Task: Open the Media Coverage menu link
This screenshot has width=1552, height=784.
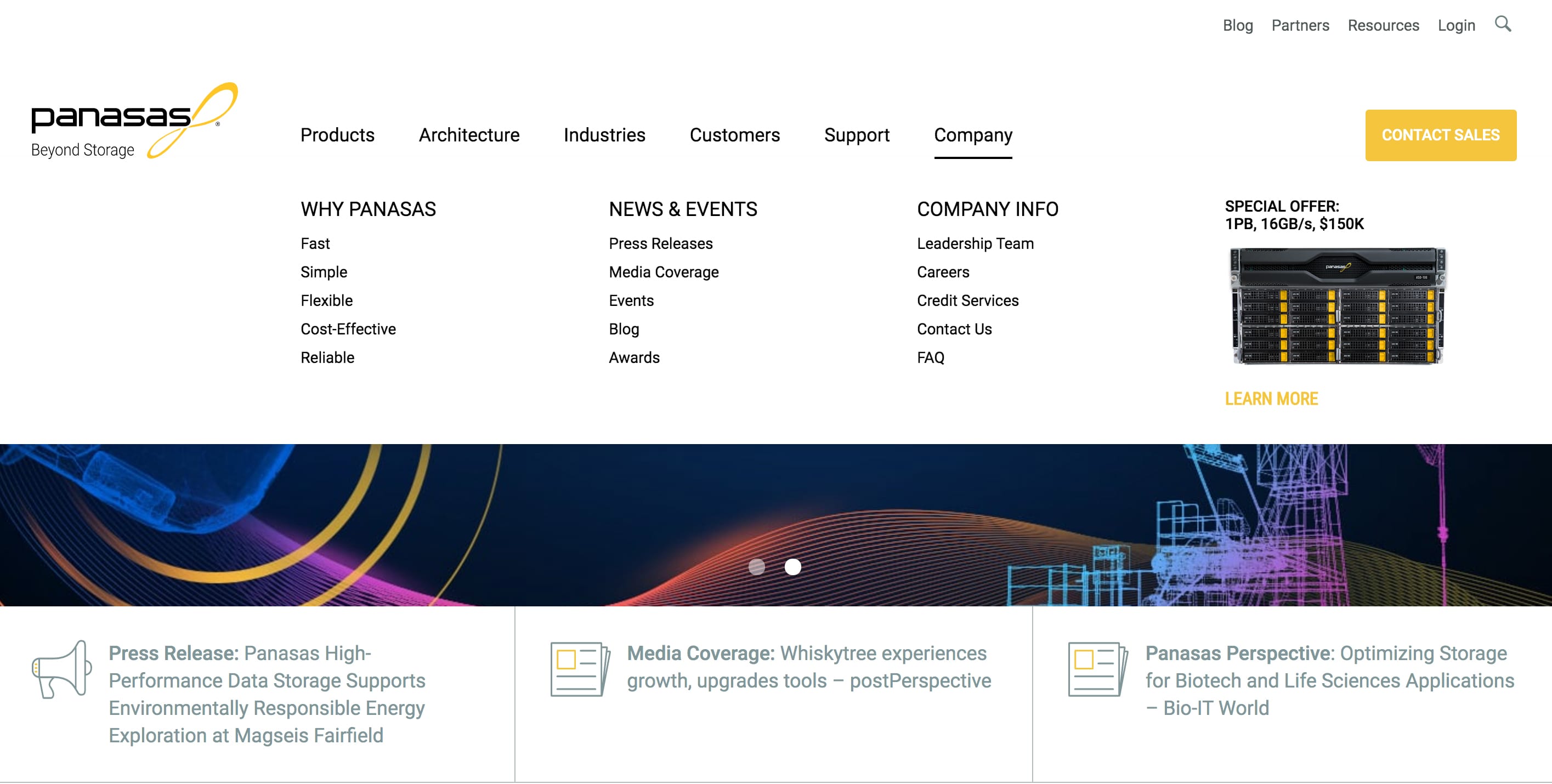Action: pos(664,272)
